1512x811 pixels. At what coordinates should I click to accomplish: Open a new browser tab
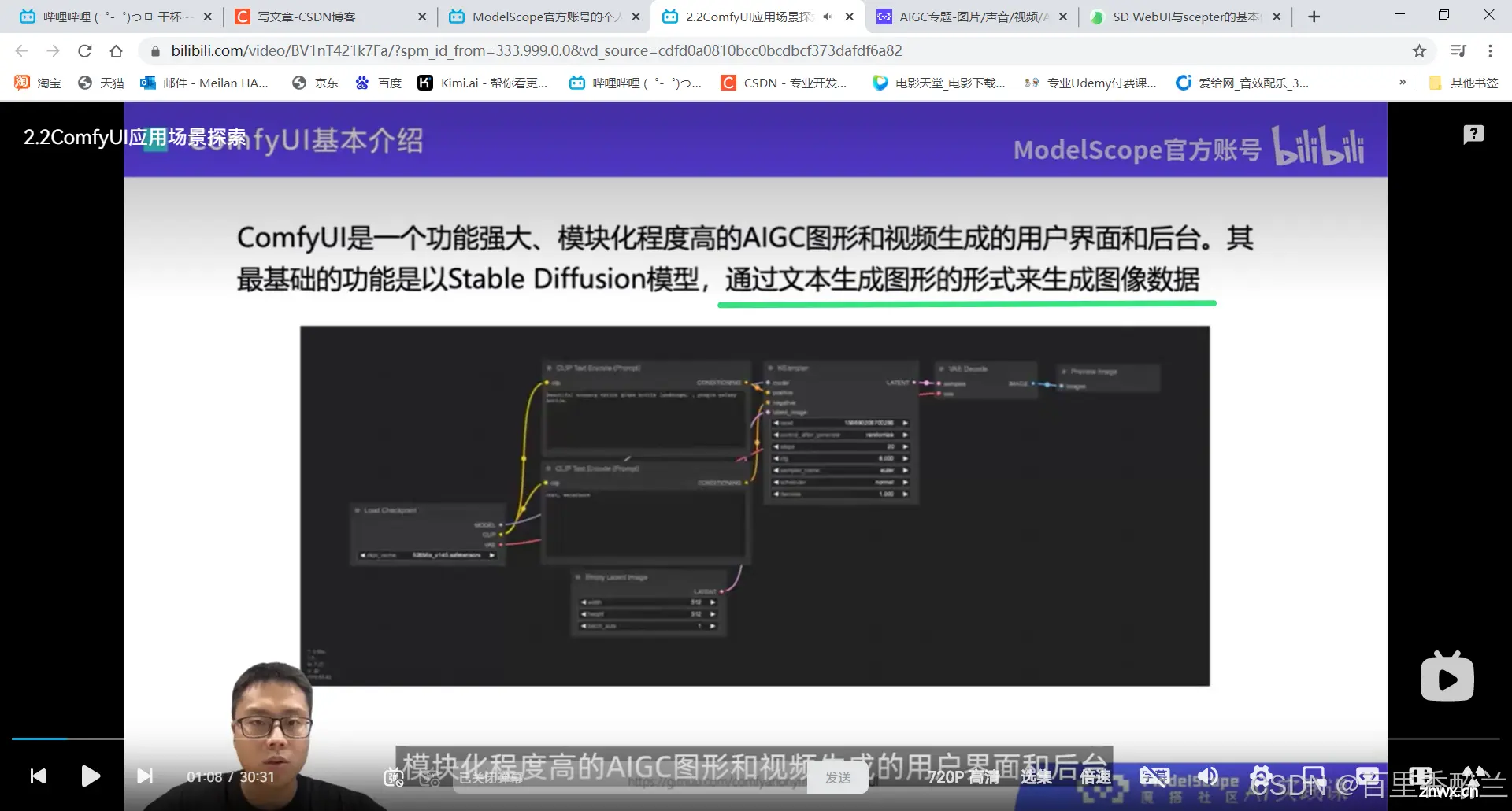1314,17
